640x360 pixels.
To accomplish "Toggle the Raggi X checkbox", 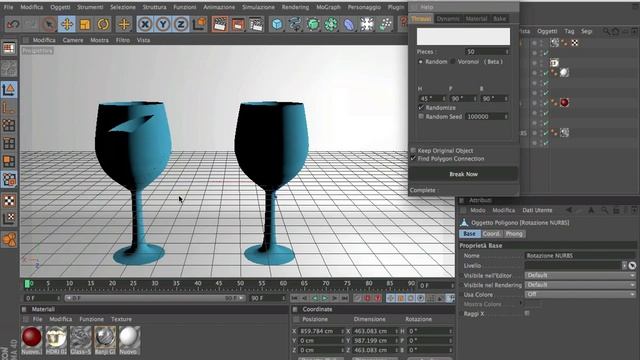I will pyautogui.click(x=527, y=313).
